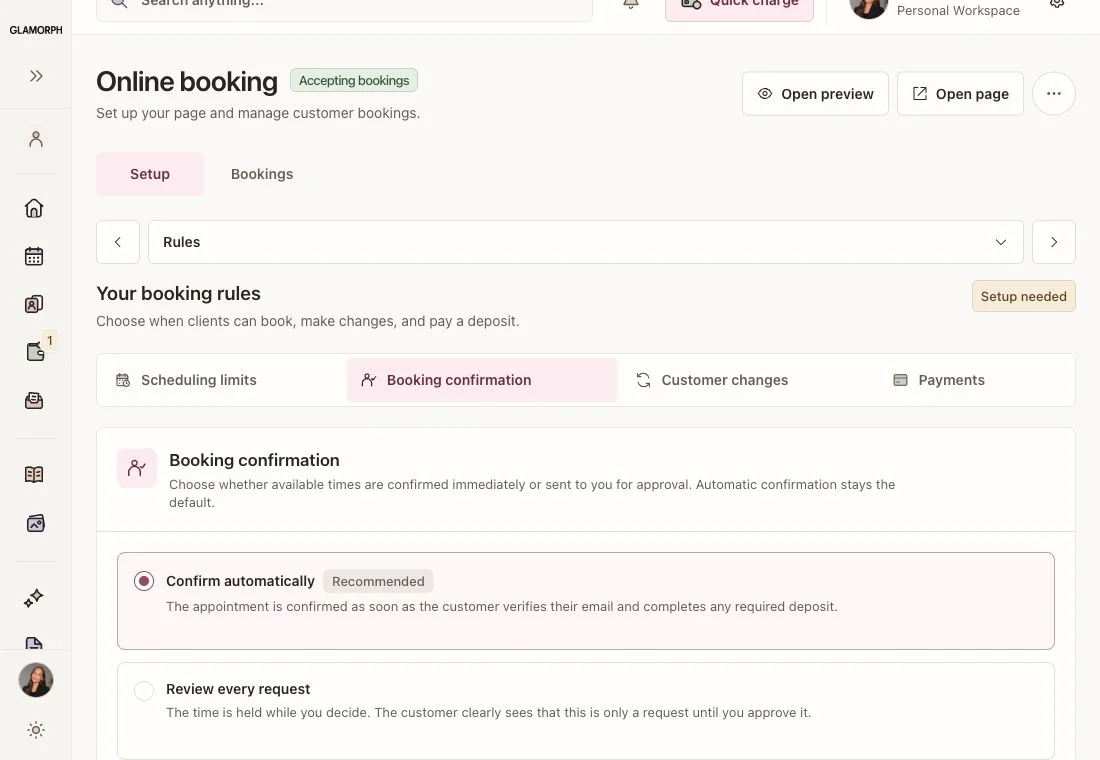The image size is (1100, 760).
Task: Select the Payments tab
Action: [x=975, y=380]
